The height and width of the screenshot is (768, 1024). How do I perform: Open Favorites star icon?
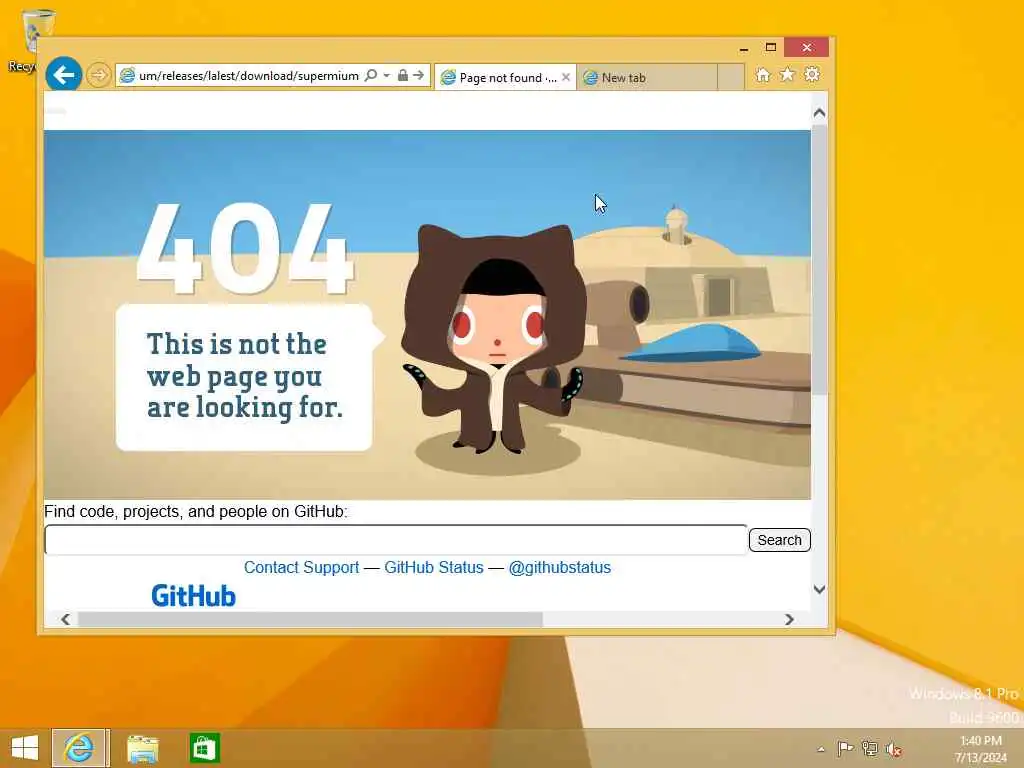coord(787,74)
